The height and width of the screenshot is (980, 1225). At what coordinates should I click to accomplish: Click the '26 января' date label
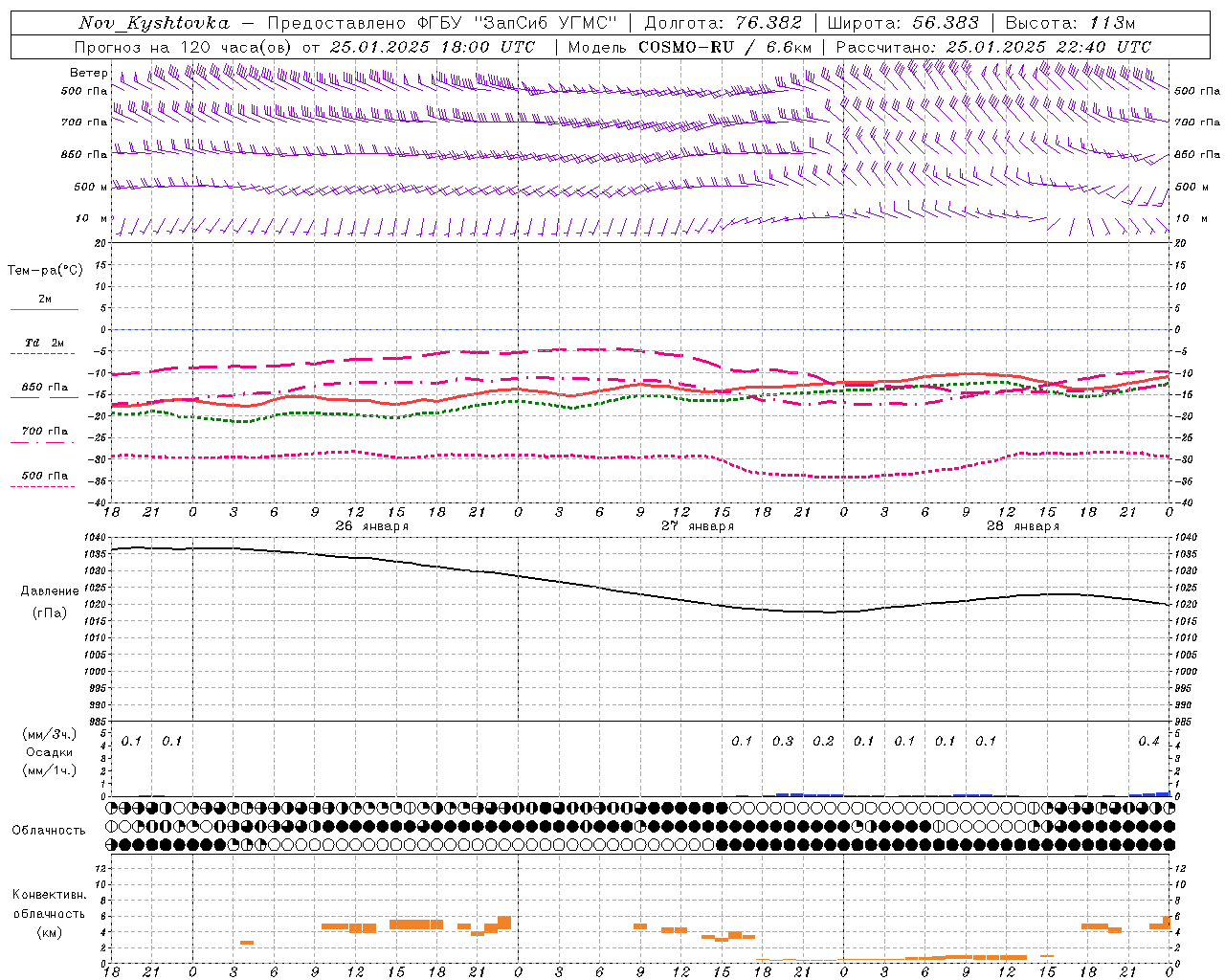pyautogui.click(x=371, y=526)
